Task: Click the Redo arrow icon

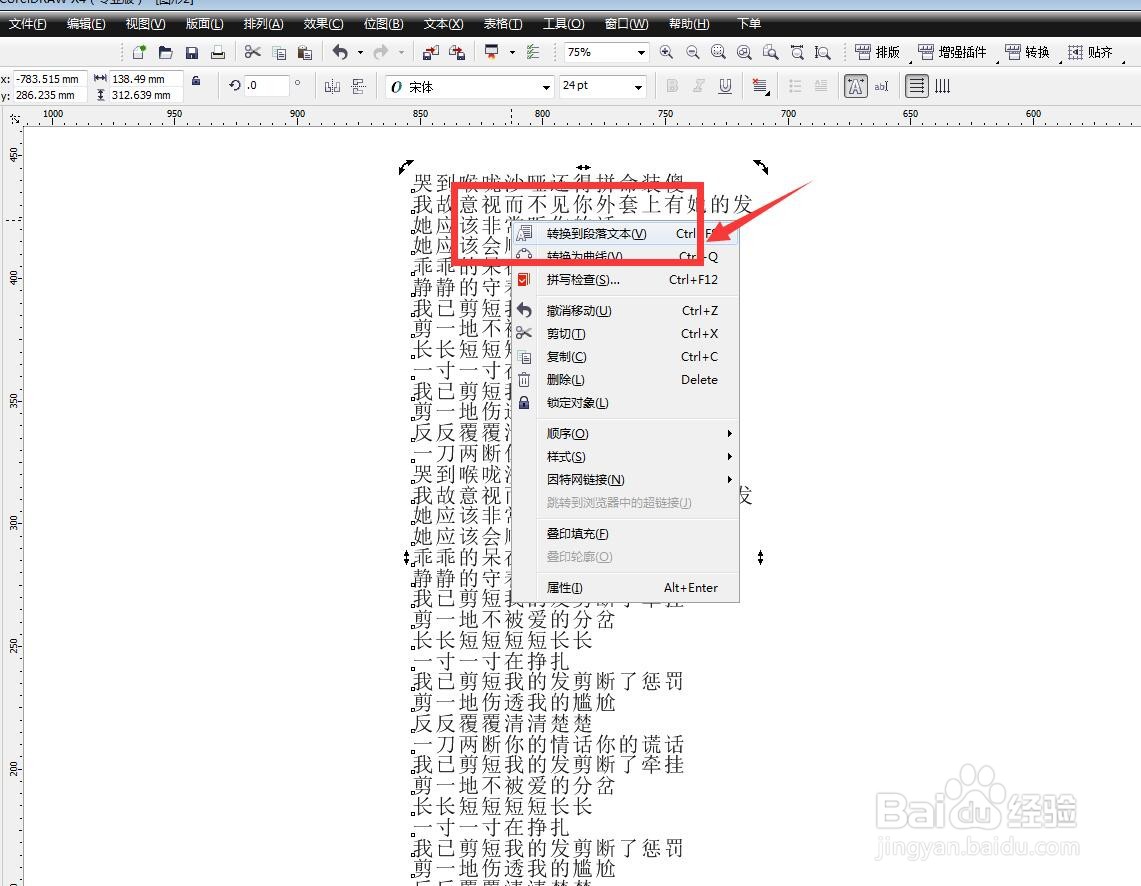Action: click(381, 52)
